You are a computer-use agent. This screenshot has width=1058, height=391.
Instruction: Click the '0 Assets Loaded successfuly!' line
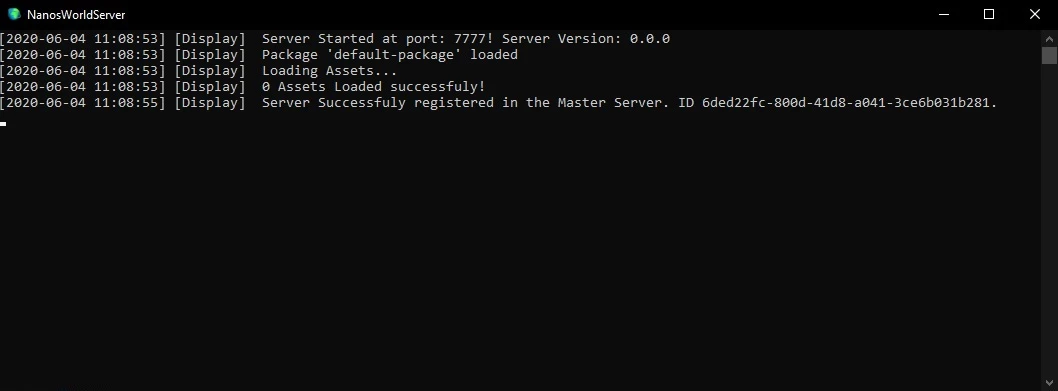[x=243, y=87]
